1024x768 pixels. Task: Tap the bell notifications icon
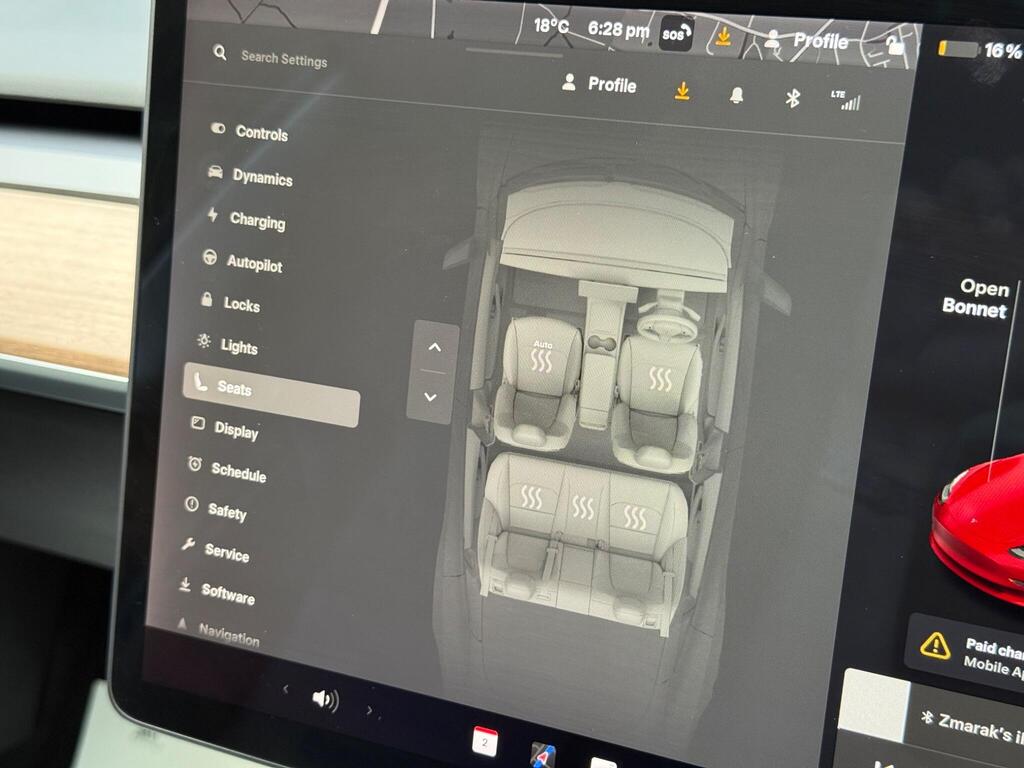(736, 95)
